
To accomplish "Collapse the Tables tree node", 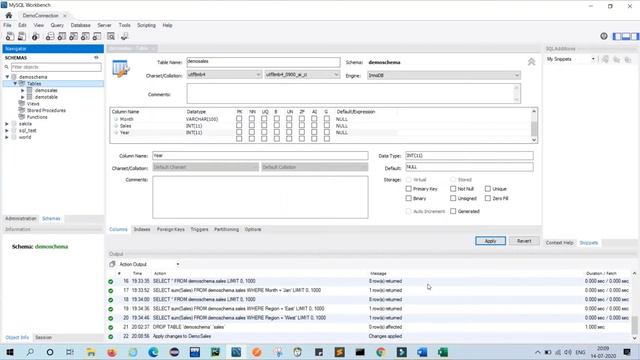I will (x=15, y=83).
